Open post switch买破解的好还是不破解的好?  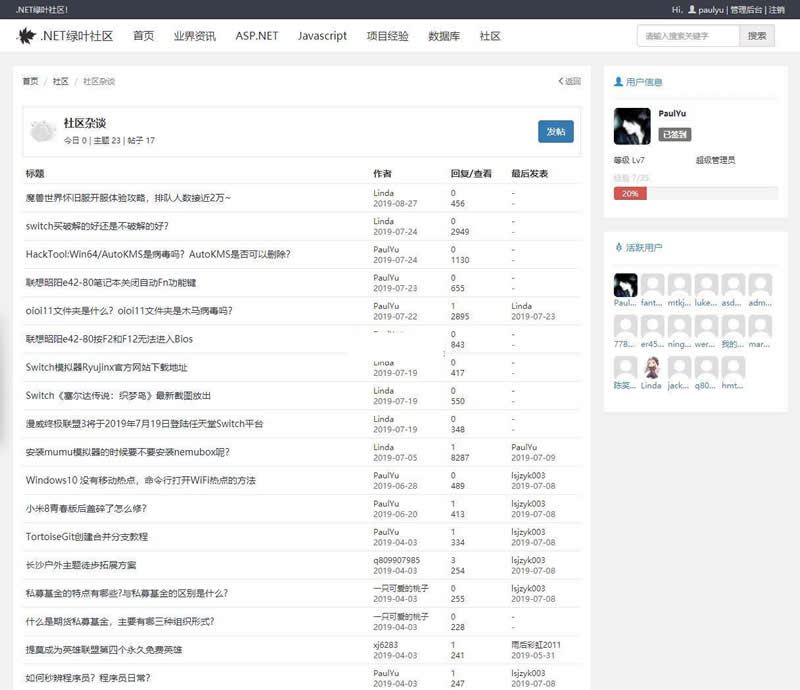97,226
